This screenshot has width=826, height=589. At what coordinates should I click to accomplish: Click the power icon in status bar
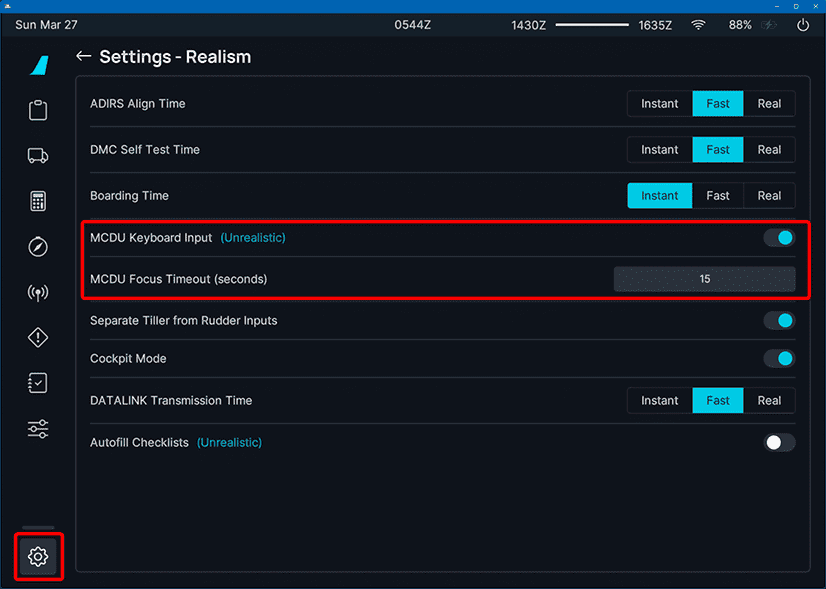[x=802, y=25]
